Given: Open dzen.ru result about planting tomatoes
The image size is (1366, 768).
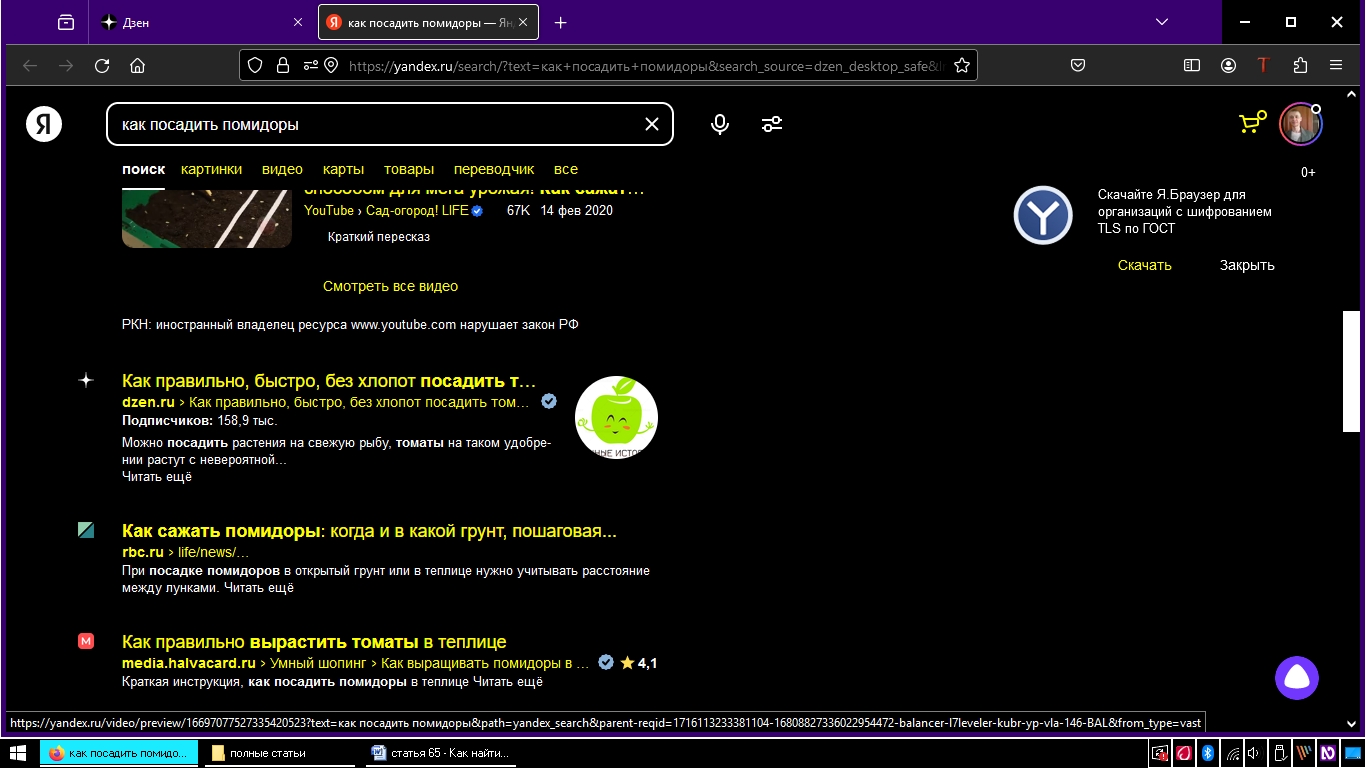Looking at the screenshot, I should pos(329,381).
